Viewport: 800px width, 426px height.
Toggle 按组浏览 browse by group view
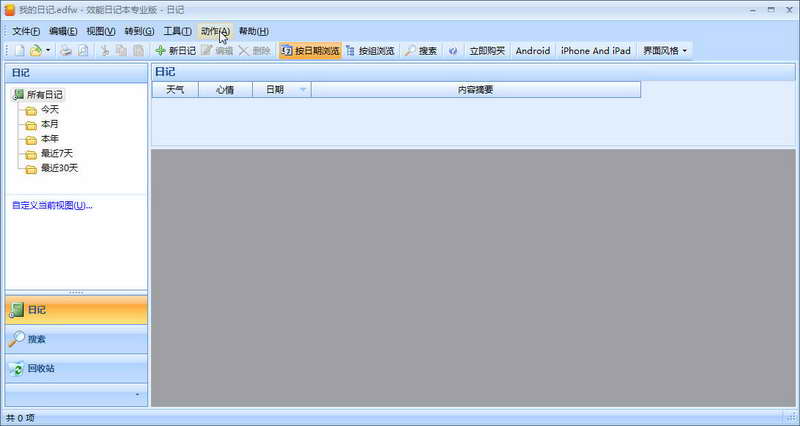pos(370,51)
